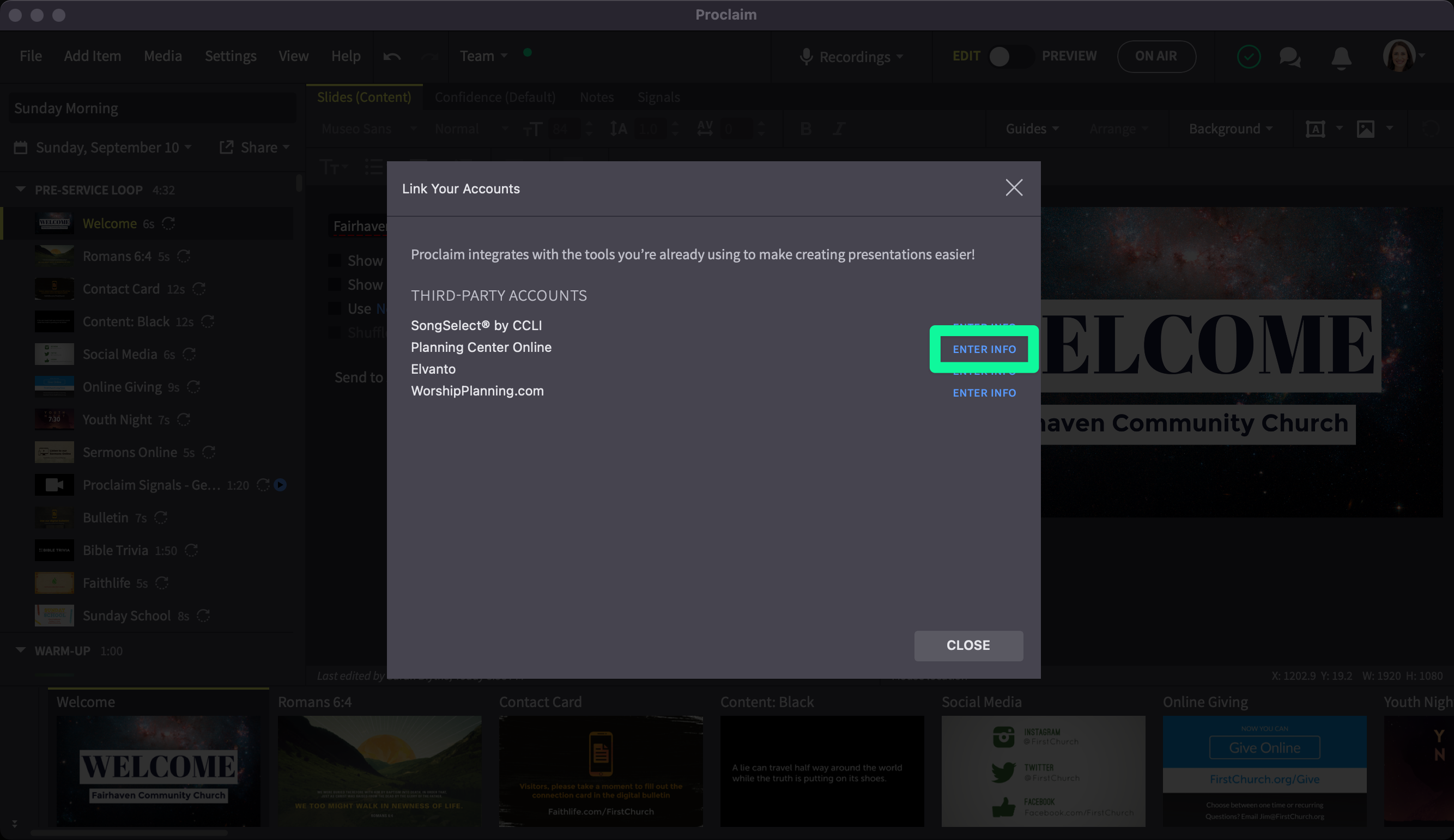
Task: Switch to the Confidence (Default) tab
Action: pos(495,97)
